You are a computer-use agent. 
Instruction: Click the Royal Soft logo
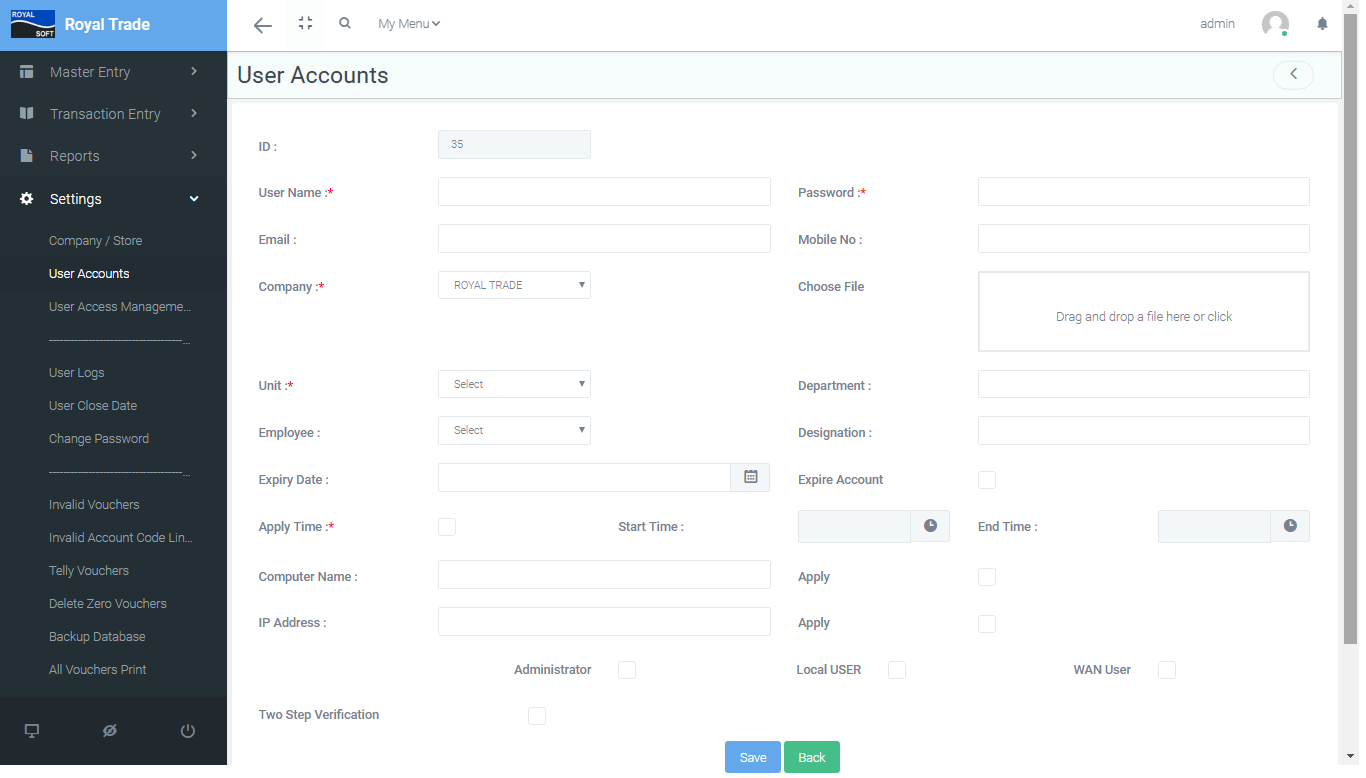32,24
